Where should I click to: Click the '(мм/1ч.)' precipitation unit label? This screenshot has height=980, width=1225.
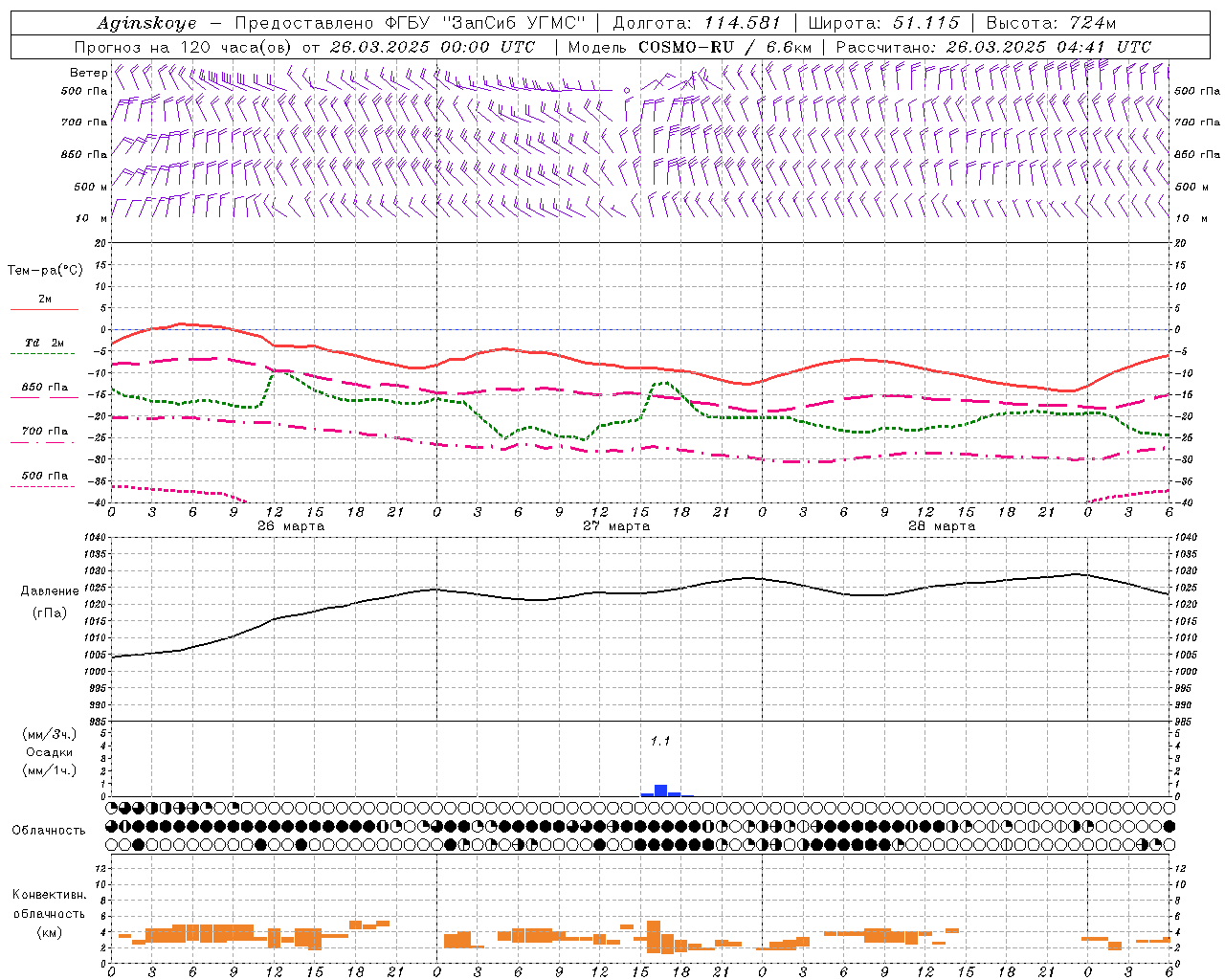[x=50, y=770]
